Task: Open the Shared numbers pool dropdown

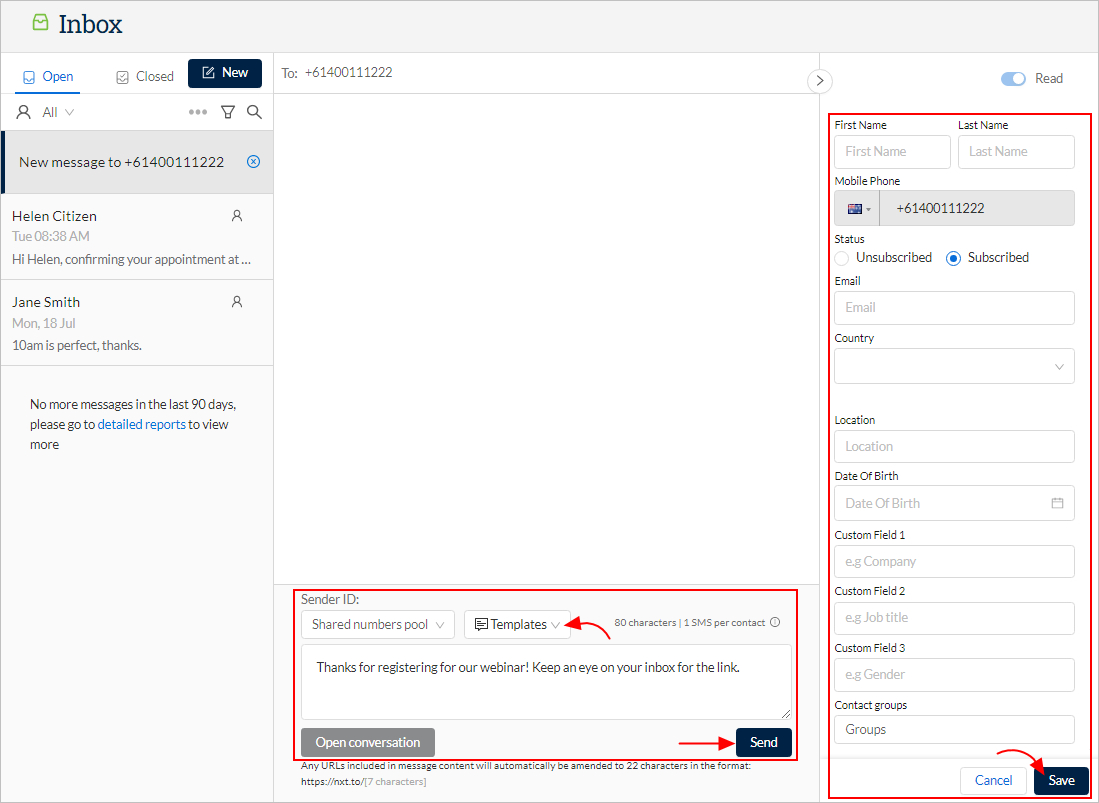Action: tap(377, 624)
